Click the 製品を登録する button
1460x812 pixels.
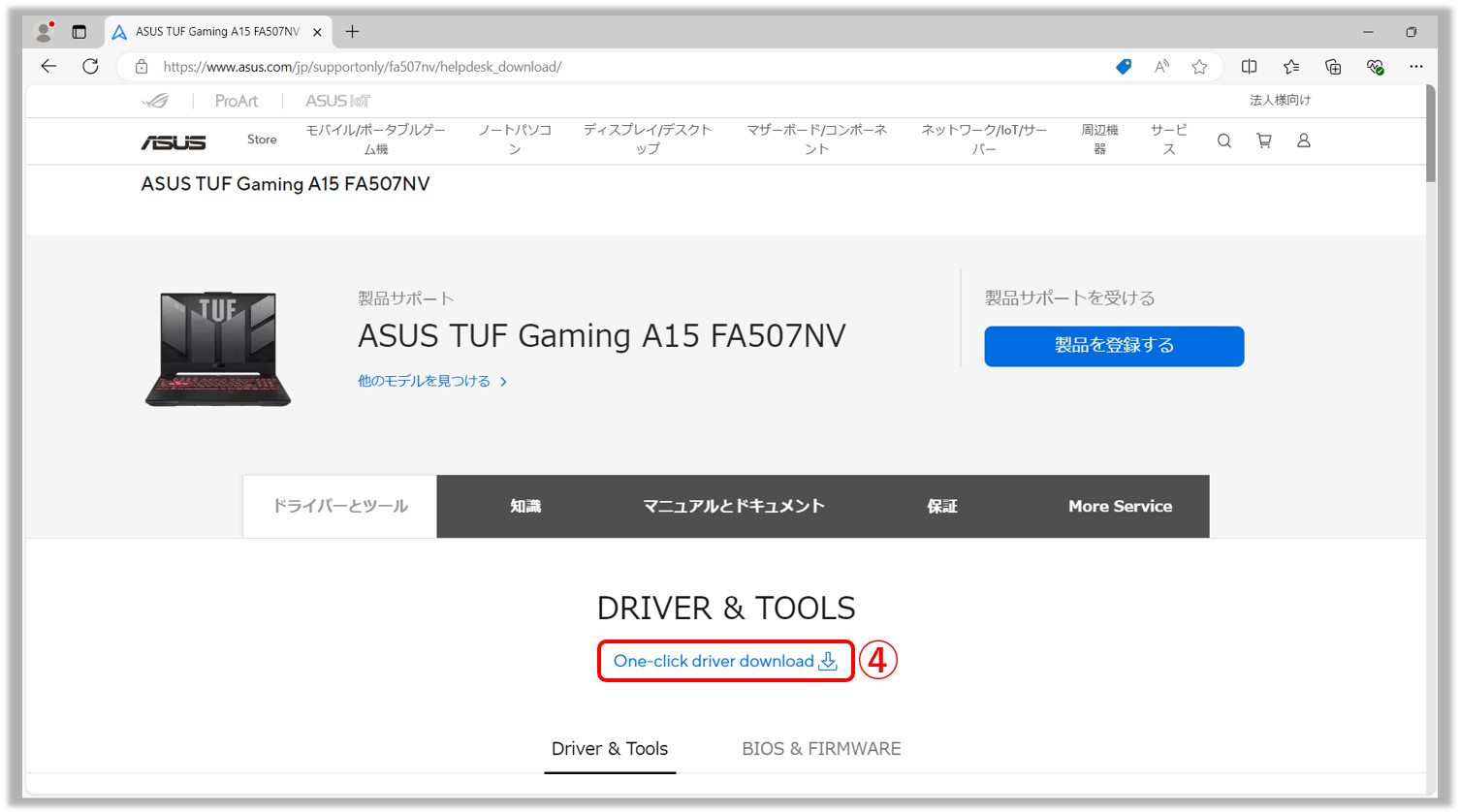point(1114,346)
